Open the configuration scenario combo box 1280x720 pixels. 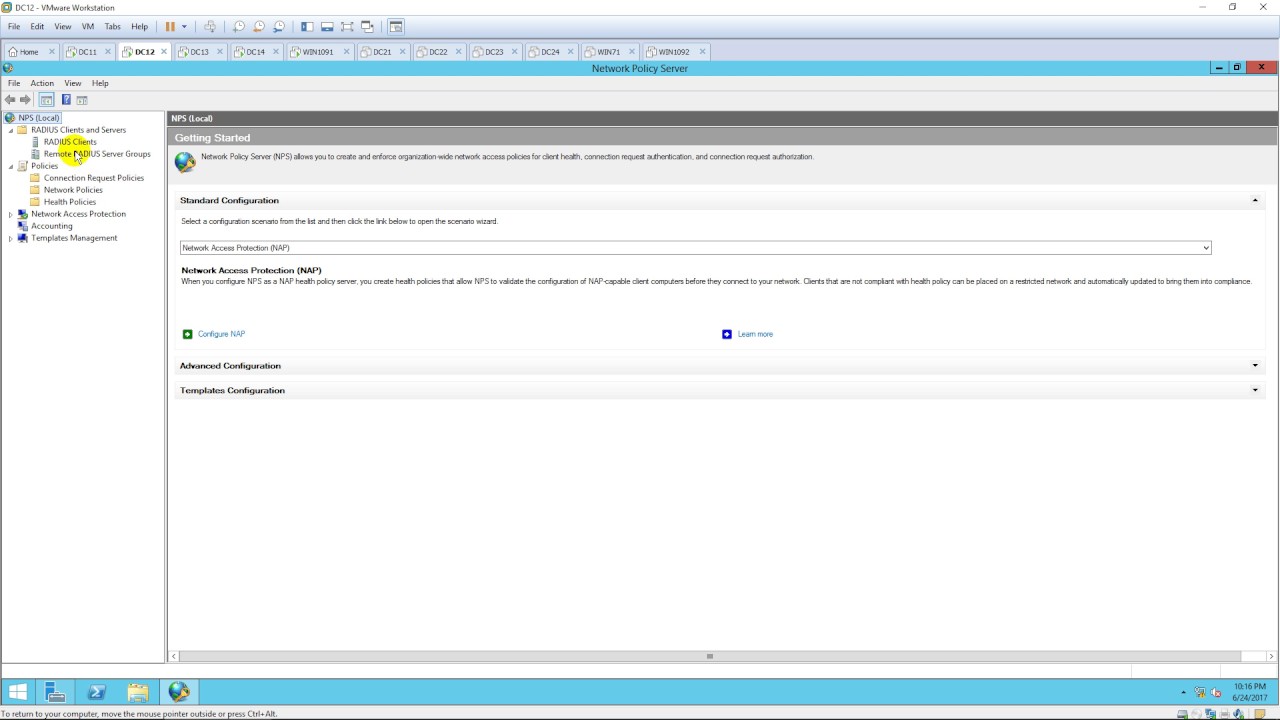[x=696, y=247]
